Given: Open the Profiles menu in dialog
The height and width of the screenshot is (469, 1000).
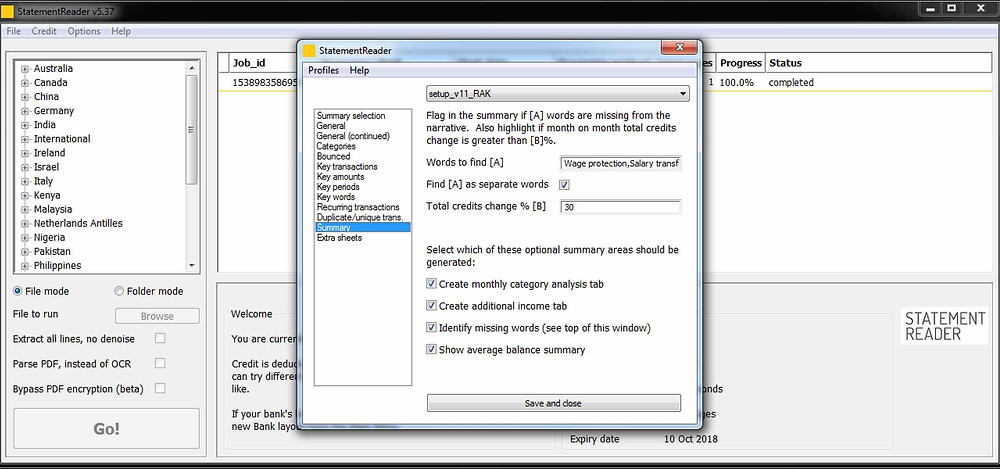Looking at the screenshot, I should pyautogui.click(x=324, y=70).
